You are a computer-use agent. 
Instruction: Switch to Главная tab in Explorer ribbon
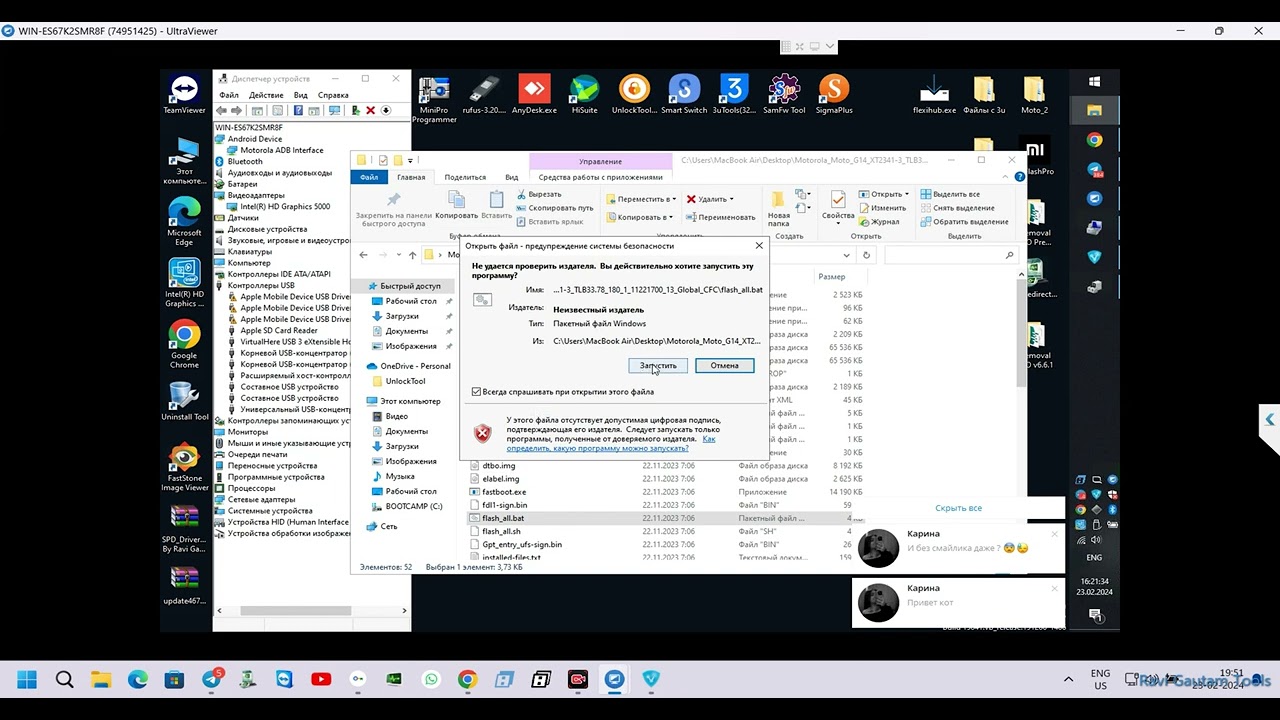tap(411, 177)
